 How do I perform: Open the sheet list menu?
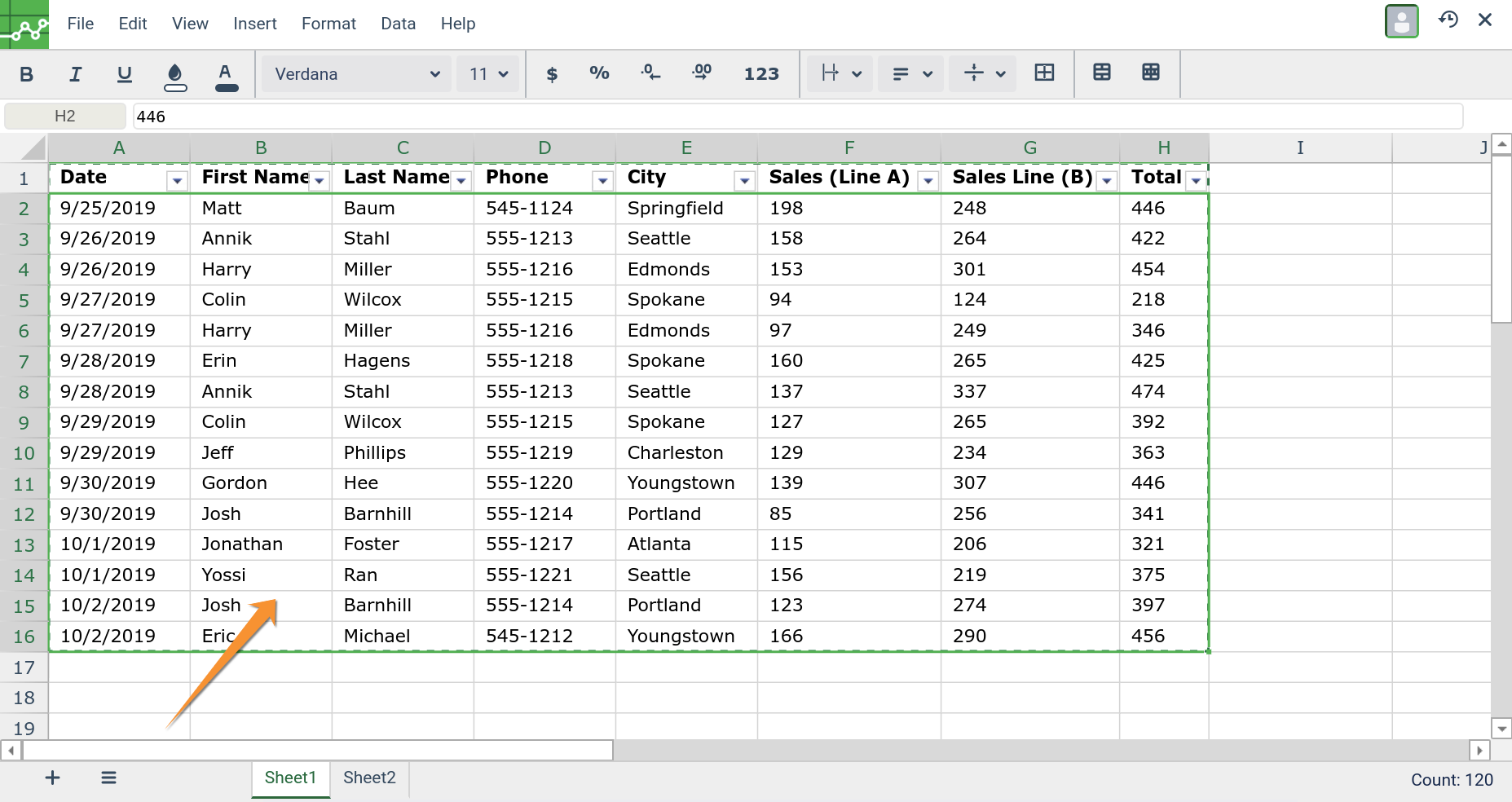(108, 778)
